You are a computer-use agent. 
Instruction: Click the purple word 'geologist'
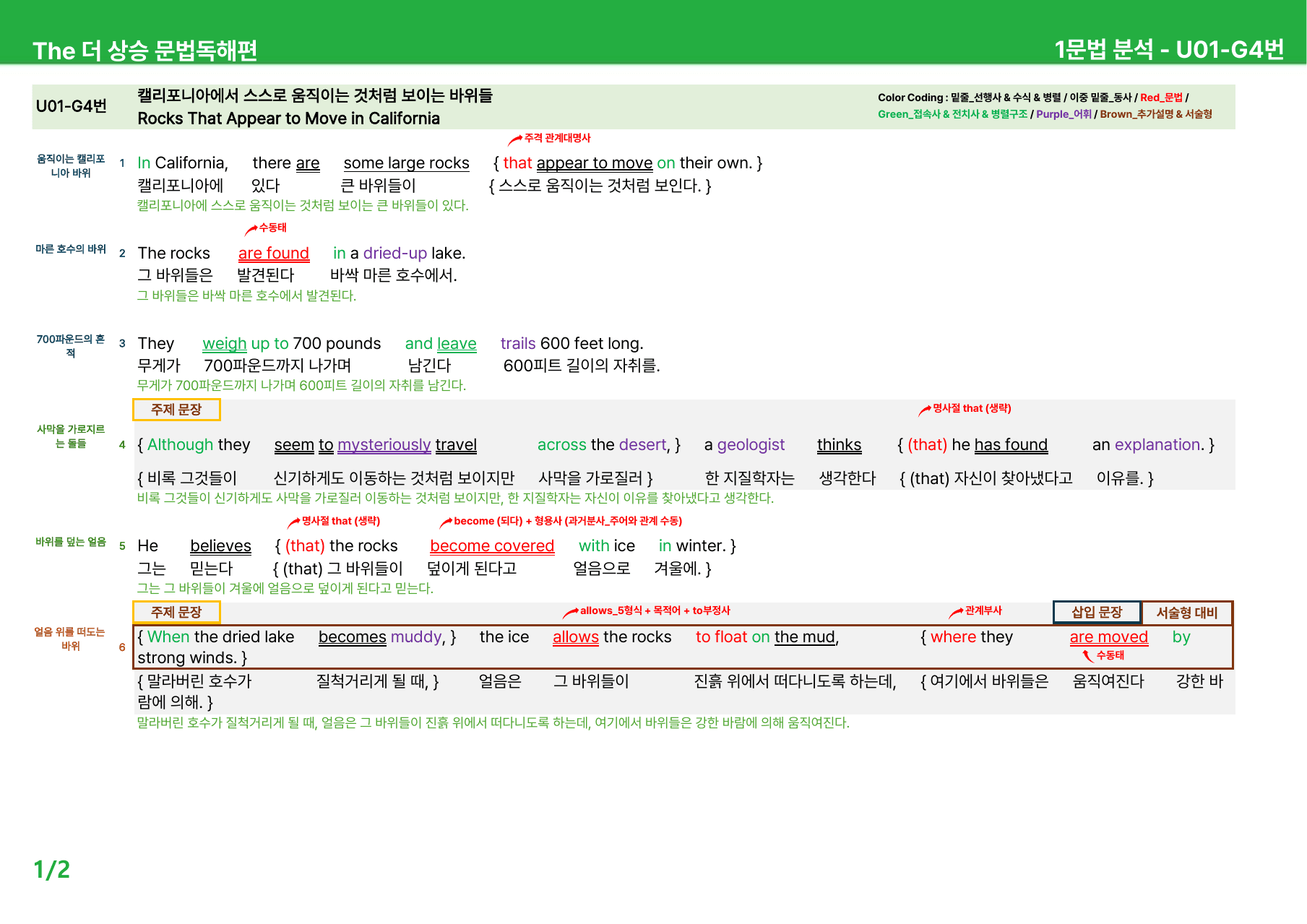click(751, 445)
